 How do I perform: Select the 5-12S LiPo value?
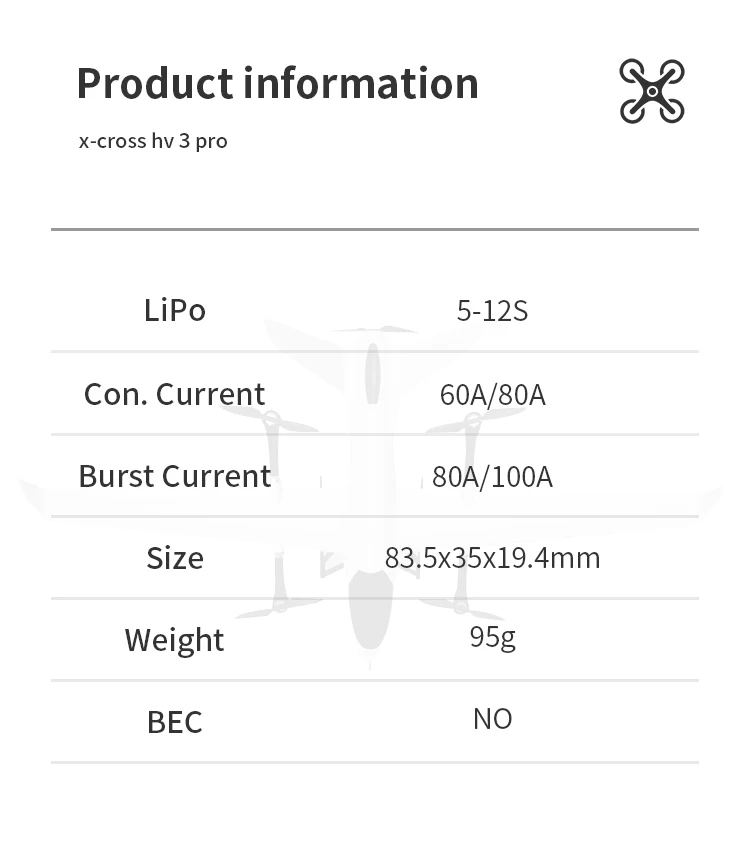[x=492, y=311]
